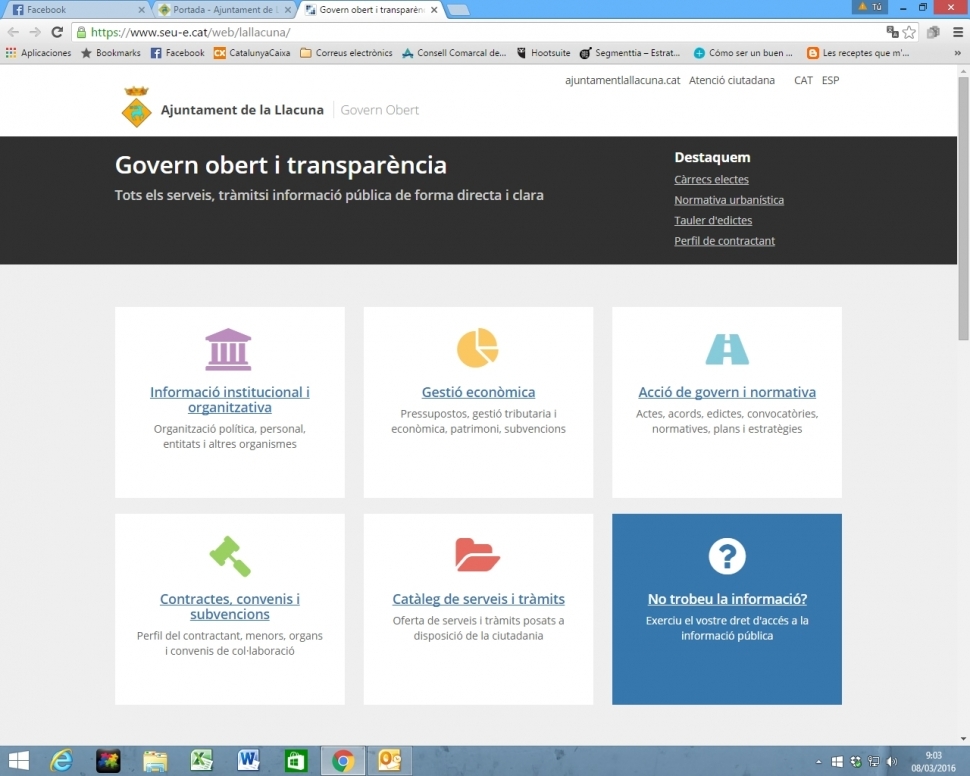Click the red open folder icon
The width and height of the screenshot is (970, 776).
477,555
